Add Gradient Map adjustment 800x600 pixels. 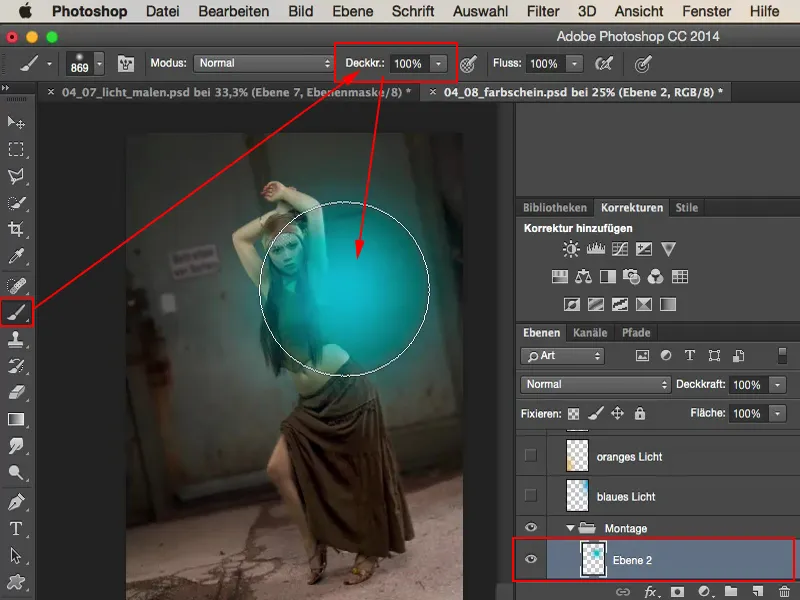tap(668, 305)
